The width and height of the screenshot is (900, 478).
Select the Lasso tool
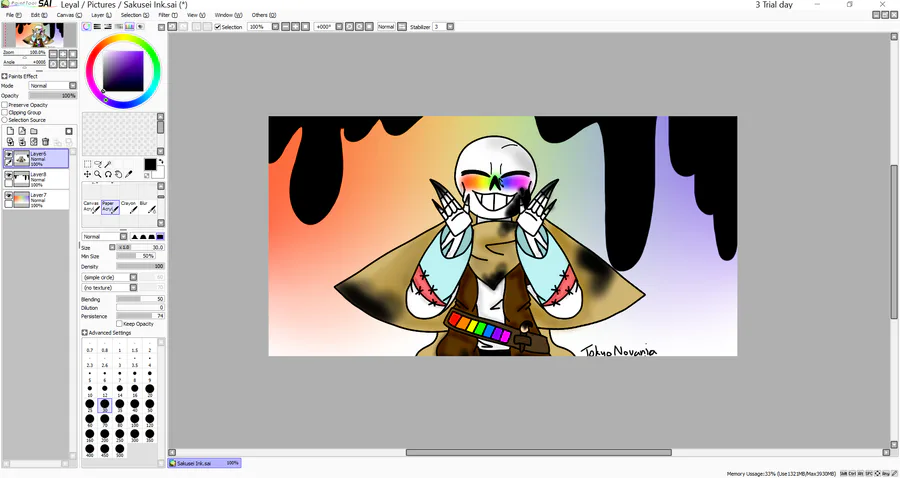coord(98,164)
